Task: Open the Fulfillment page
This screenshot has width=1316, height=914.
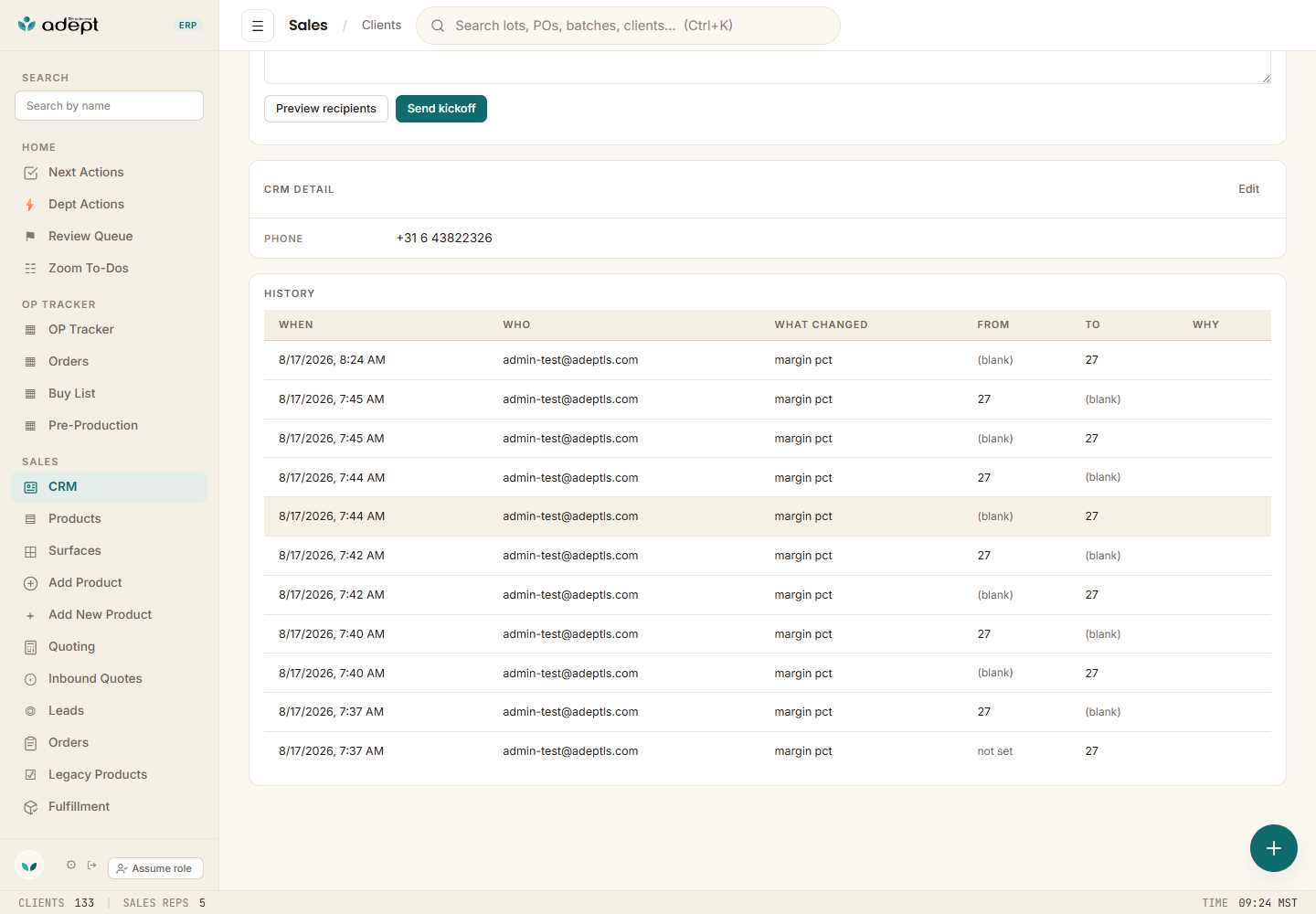Action: (110, 806)
